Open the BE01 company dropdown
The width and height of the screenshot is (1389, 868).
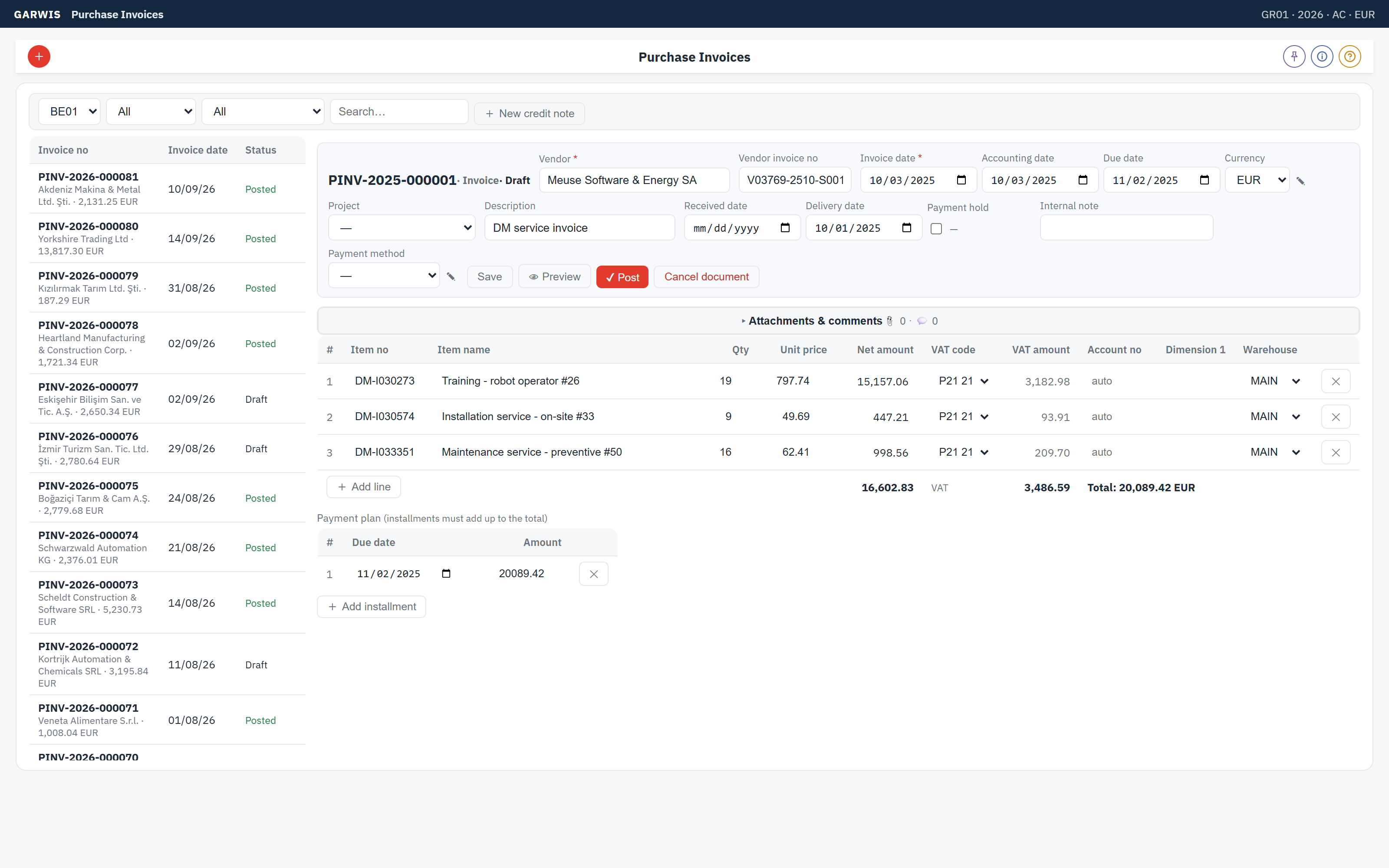point(69,112)
